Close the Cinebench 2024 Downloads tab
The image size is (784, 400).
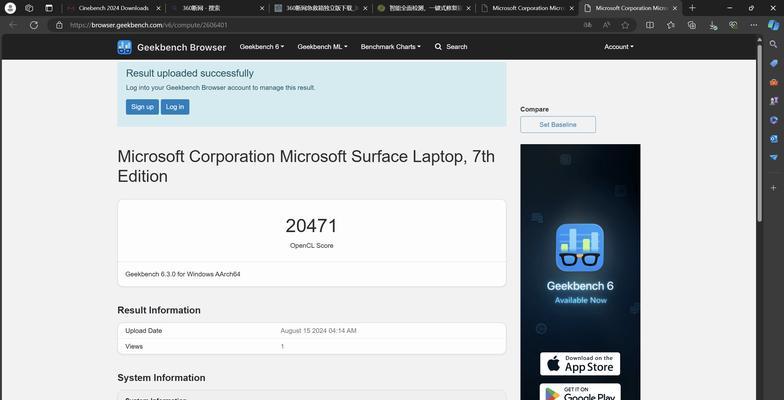[x=158, y=8]
